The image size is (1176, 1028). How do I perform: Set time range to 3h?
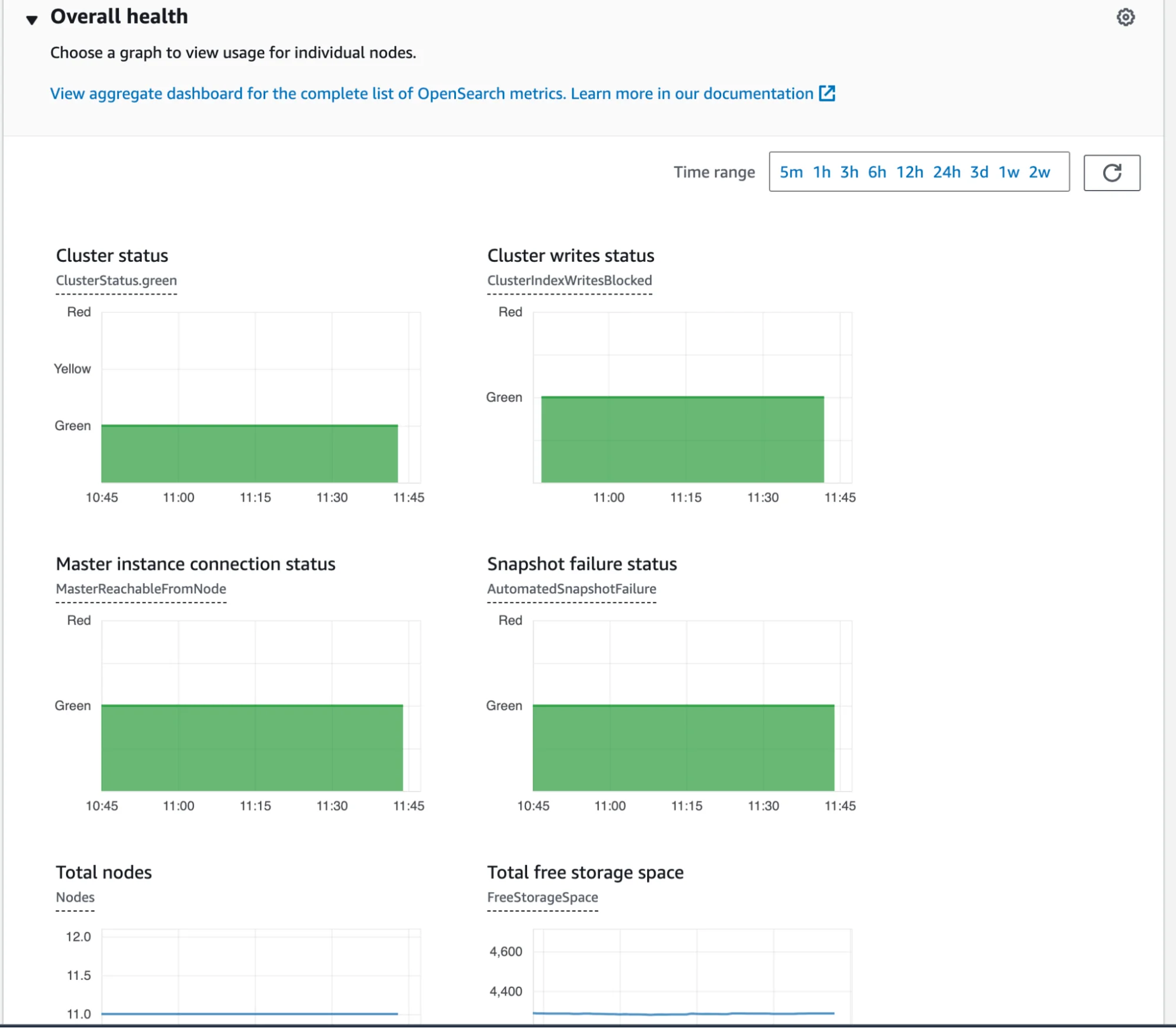[x=848, y=172]
